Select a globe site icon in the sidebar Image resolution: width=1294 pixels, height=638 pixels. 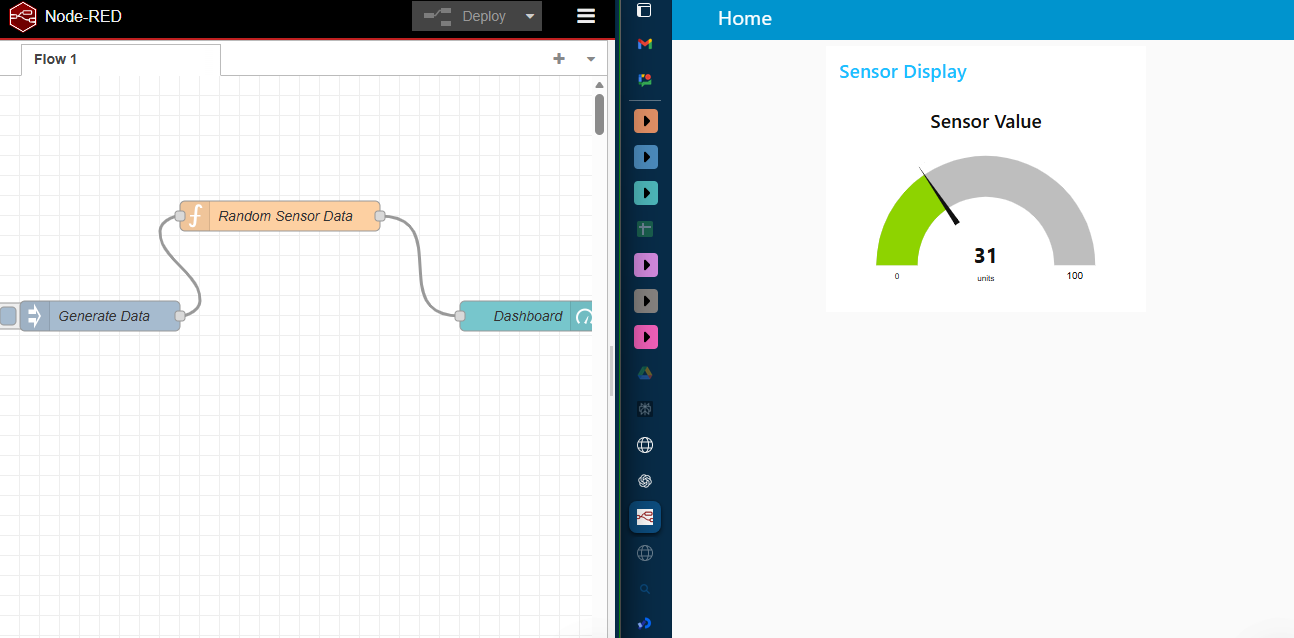645,445
